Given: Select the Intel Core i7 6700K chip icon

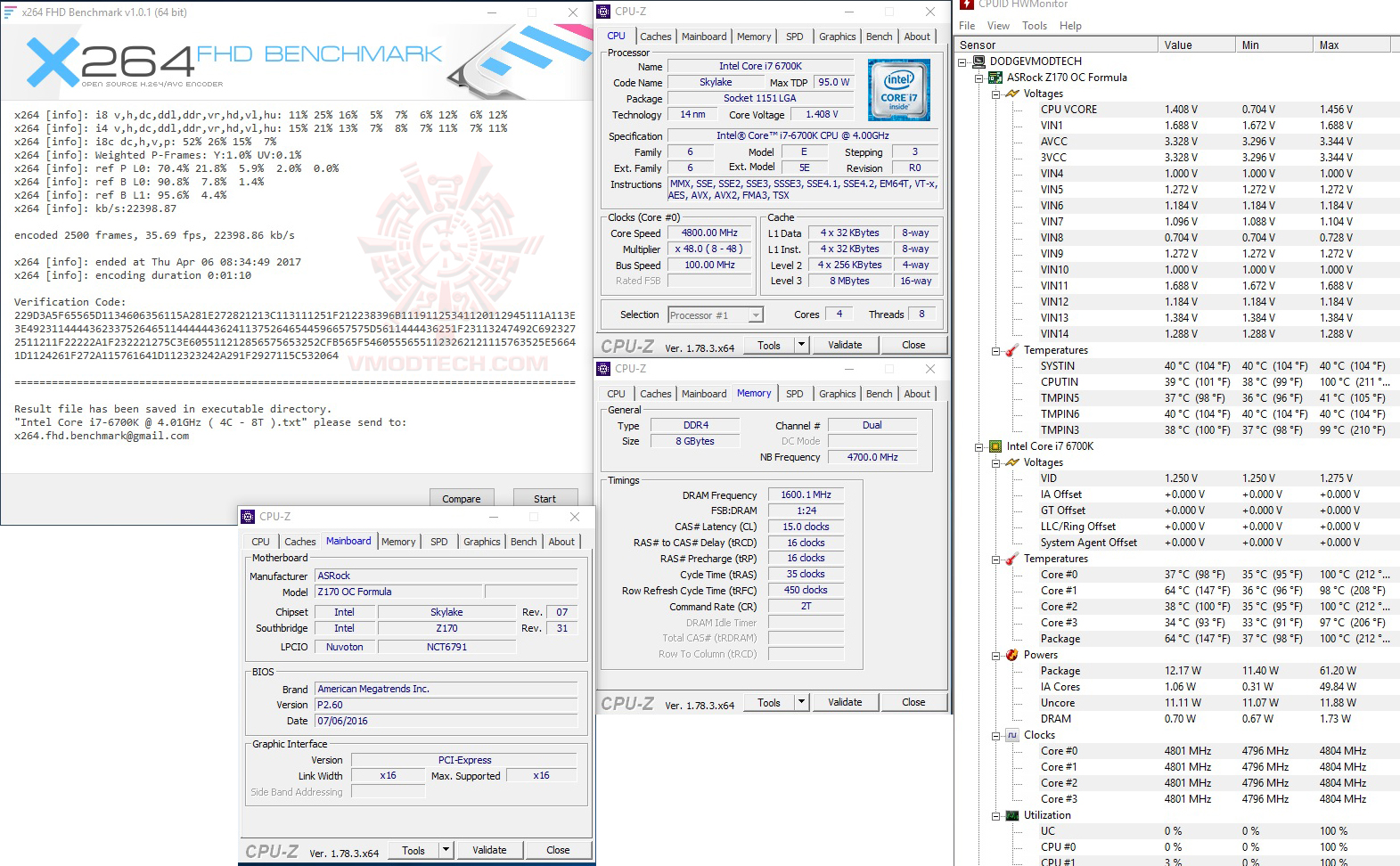Looking at the screenshot, I should pyautogui.click(x=996, y=446).
